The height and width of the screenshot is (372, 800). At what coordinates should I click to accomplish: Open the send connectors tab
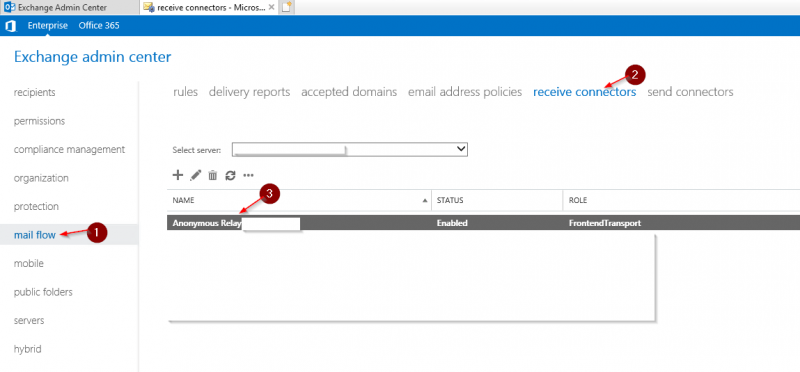[690, 92]
